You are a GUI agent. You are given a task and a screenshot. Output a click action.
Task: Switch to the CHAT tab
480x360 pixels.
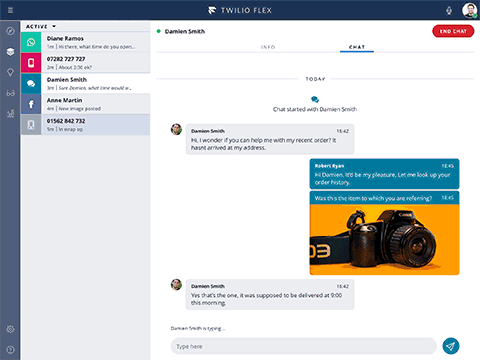point(357,47)
